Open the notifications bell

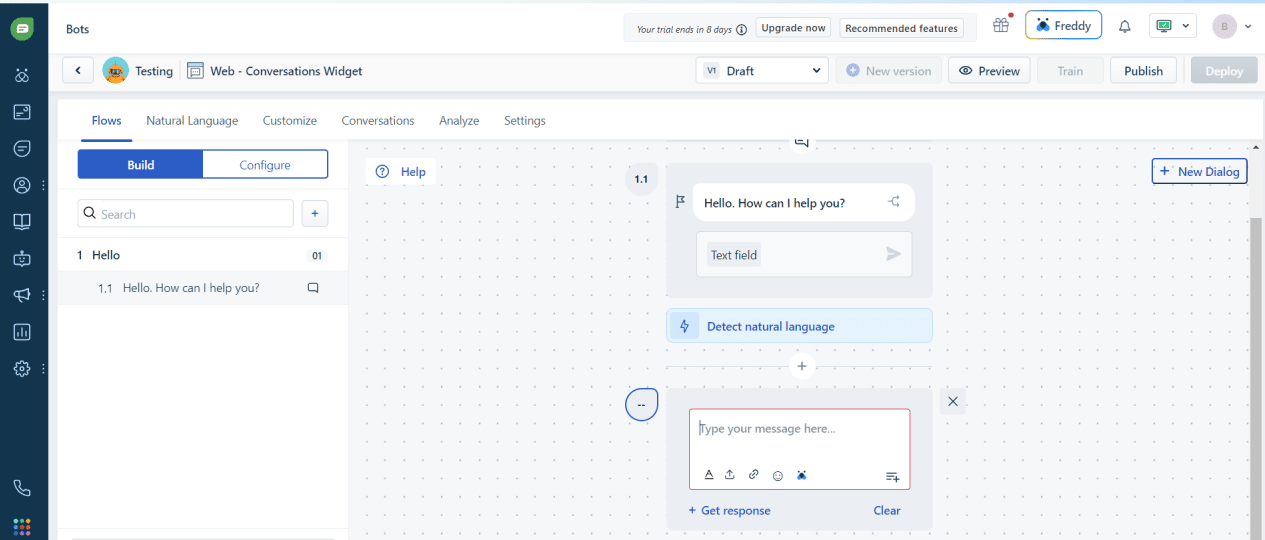(1125, 27)
